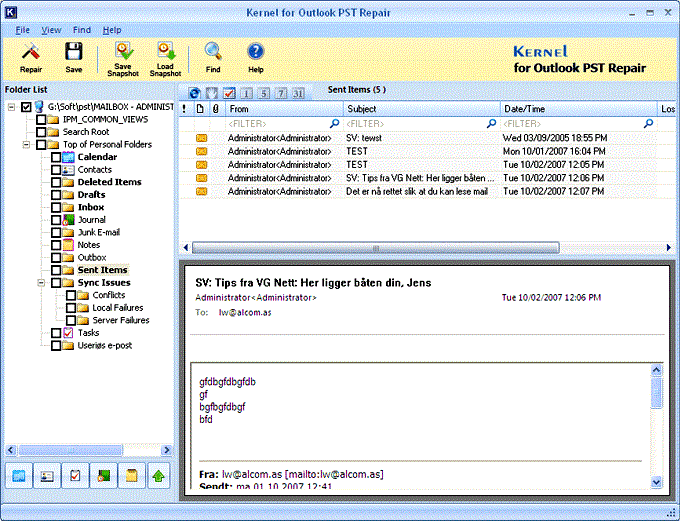Check the Calendar folder checkbox
680x521 pixels.
[56, 157]
